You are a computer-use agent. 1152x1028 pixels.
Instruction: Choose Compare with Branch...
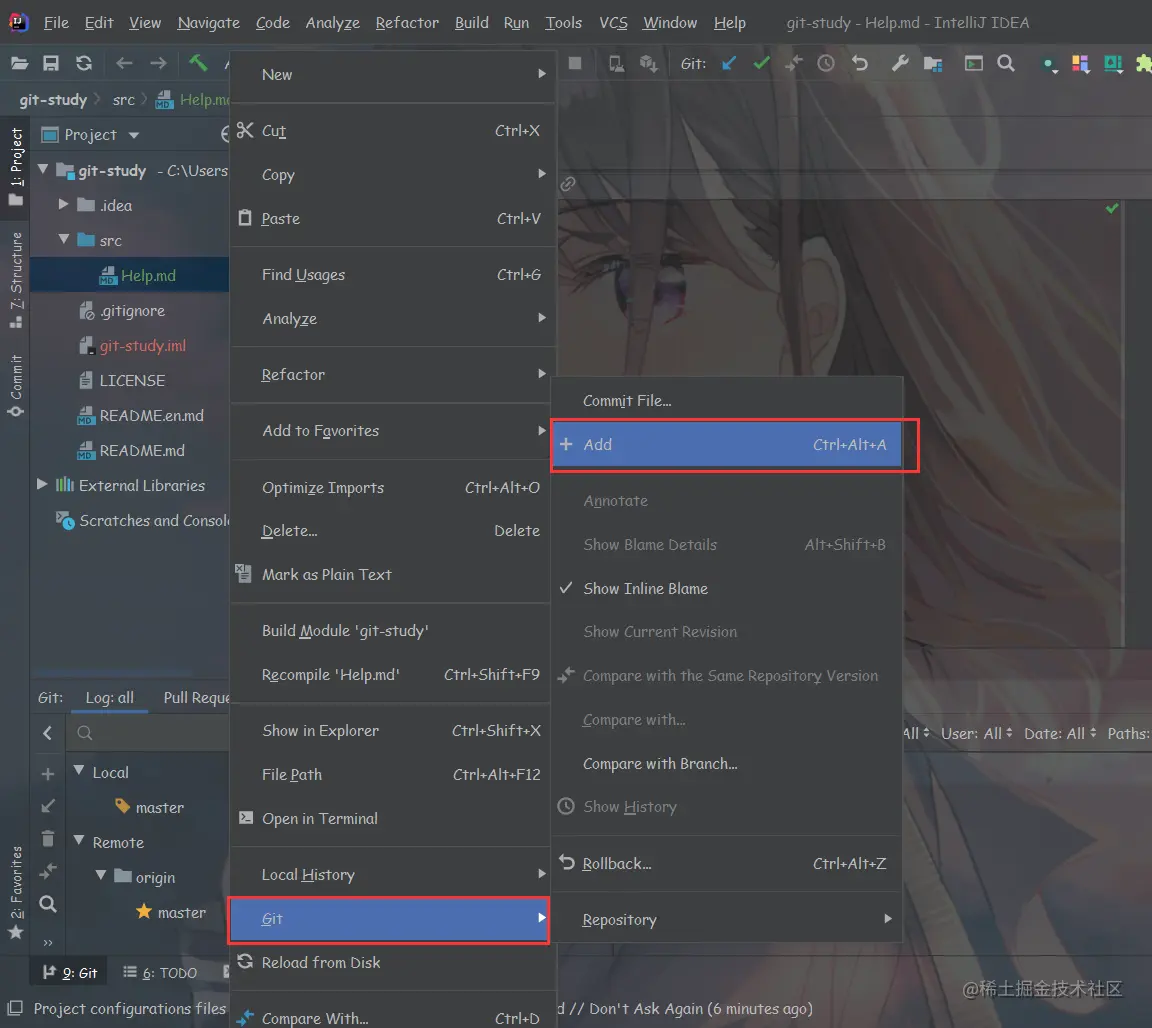[726, 763]
